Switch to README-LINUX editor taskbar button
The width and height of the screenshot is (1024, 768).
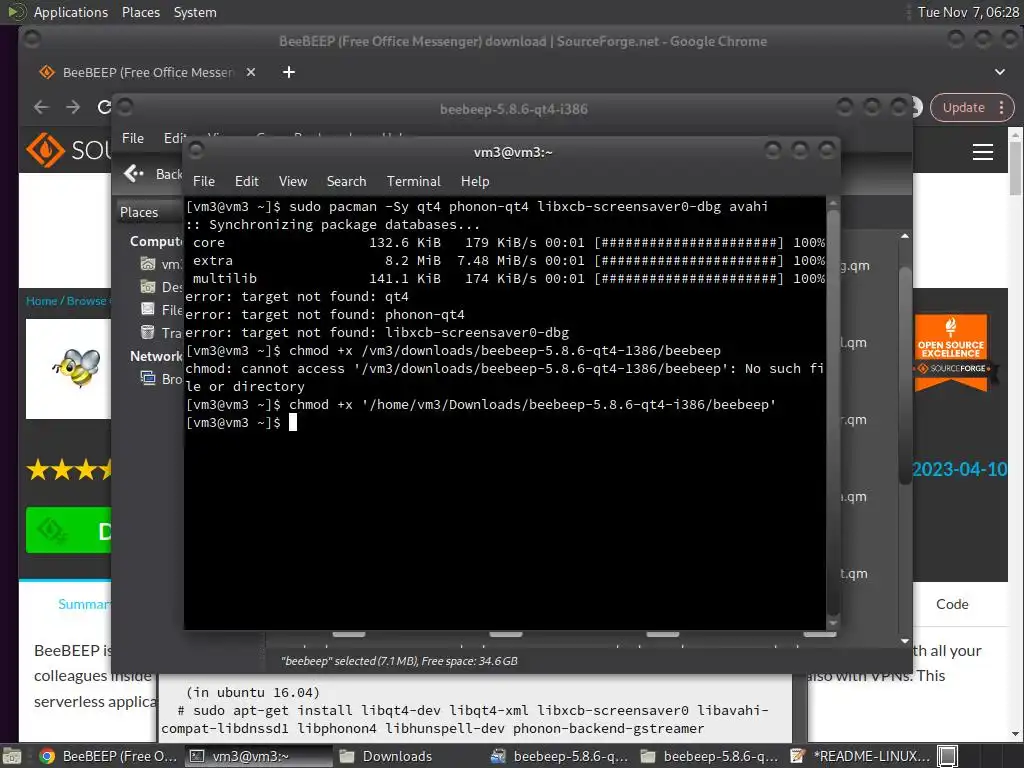tap(860, 756)
